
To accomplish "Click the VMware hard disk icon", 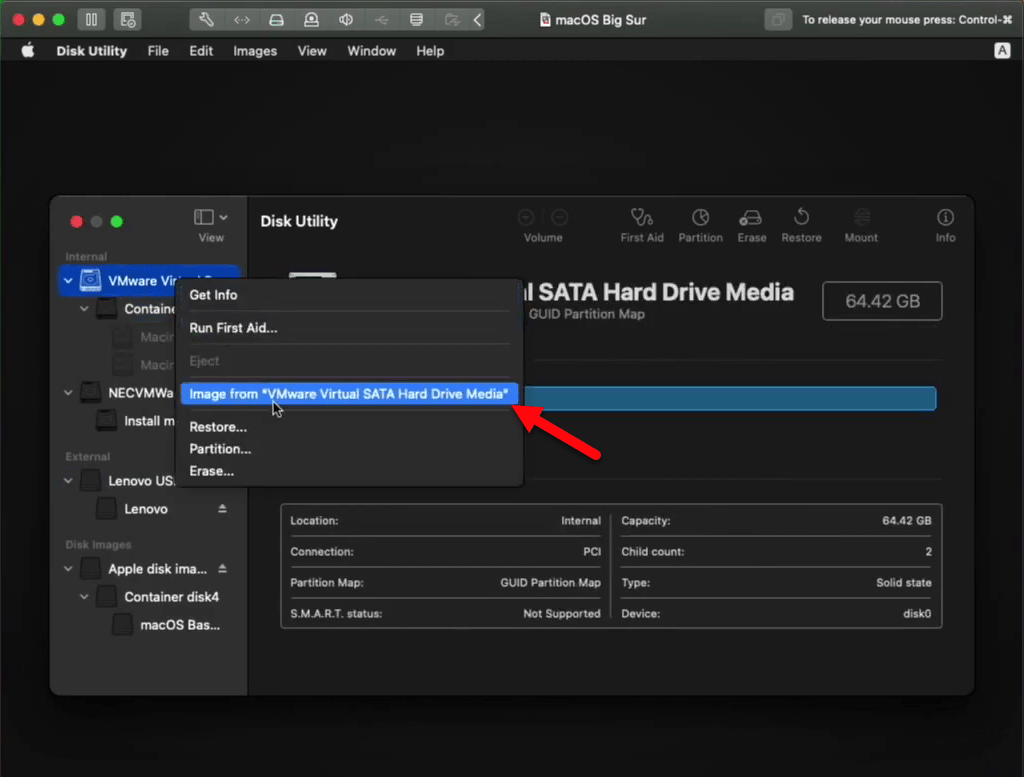I will coord(276,20).
